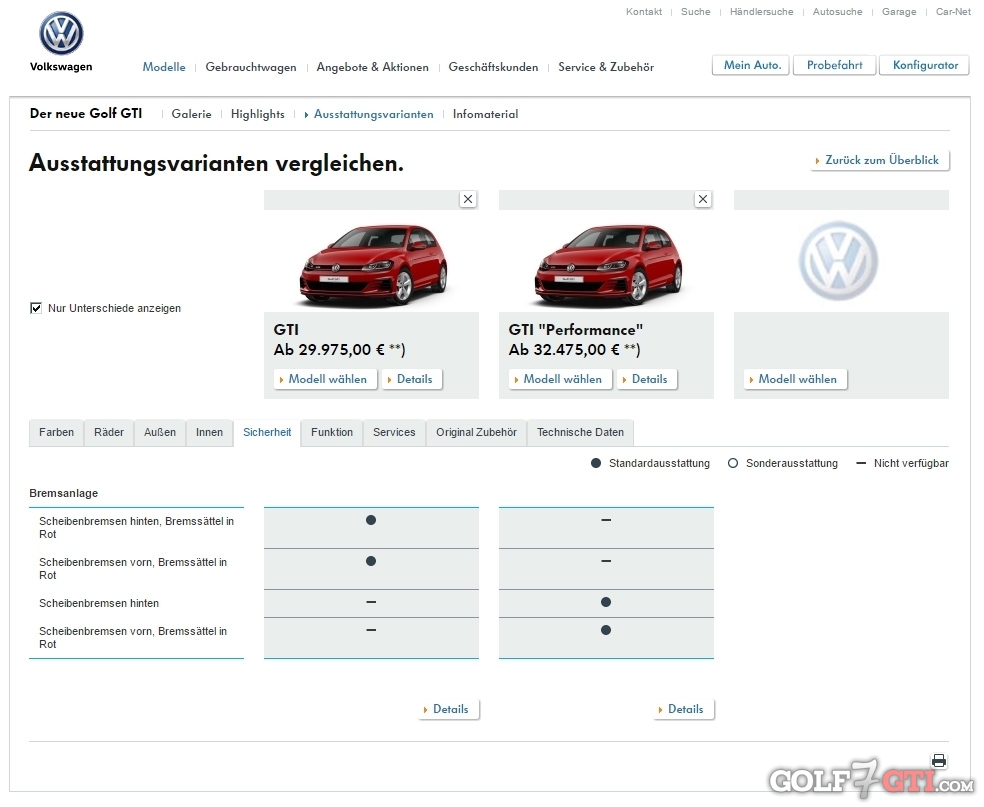The width and height of the screenshot is (984, 807).
Task: Select the Sicherheit tab
Action: click(267, 432)
